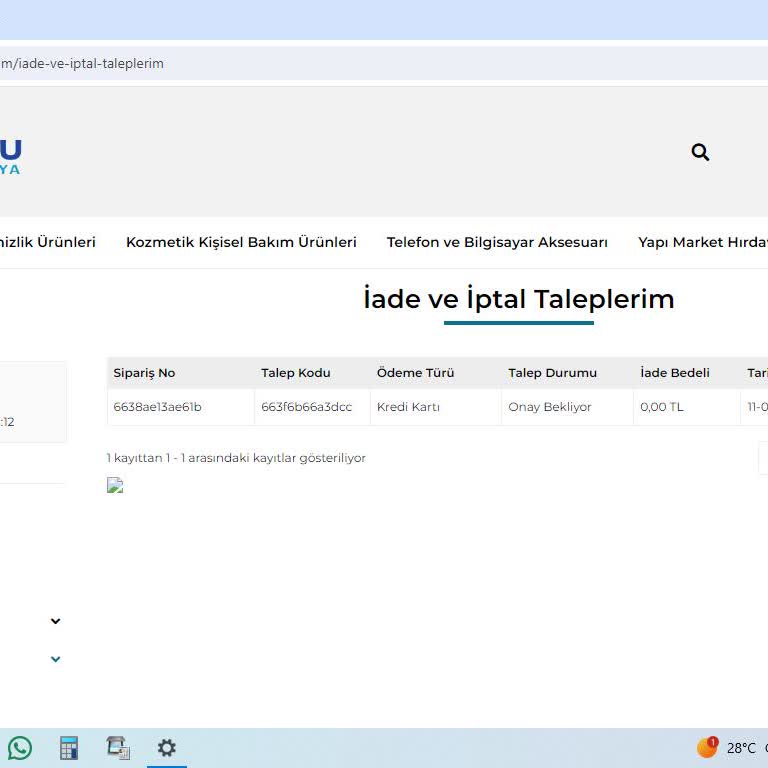Open the Settings gear taskbar icon
The image size is (768, 768).
tap(166, 748)
